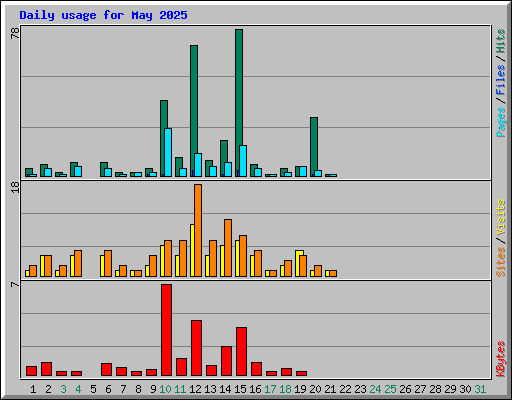Select the yellow Sites bar on day 19
512x400 pixels.
click(299, 263)
